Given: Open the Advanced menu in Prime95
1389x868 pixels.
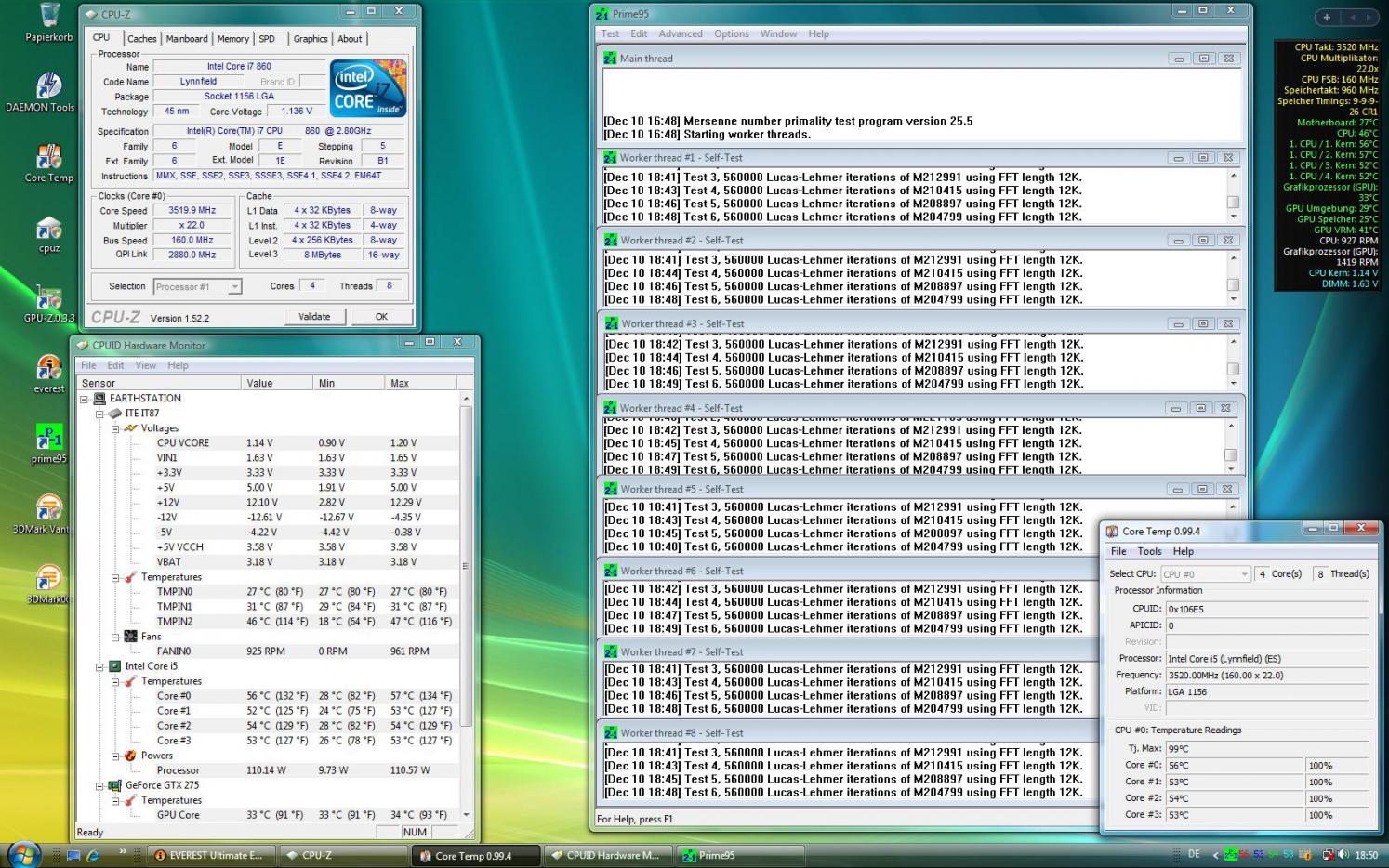Looking at the screenshot, I should [681, 33].
